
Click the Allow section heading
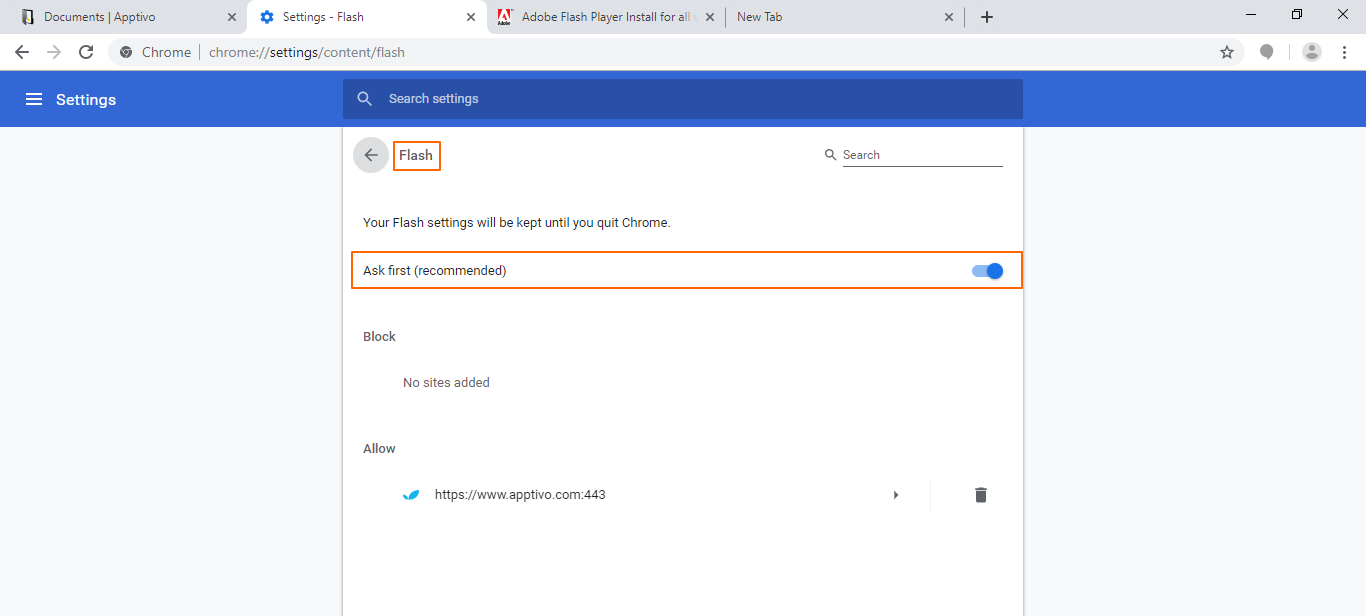[x=379, y=449]
